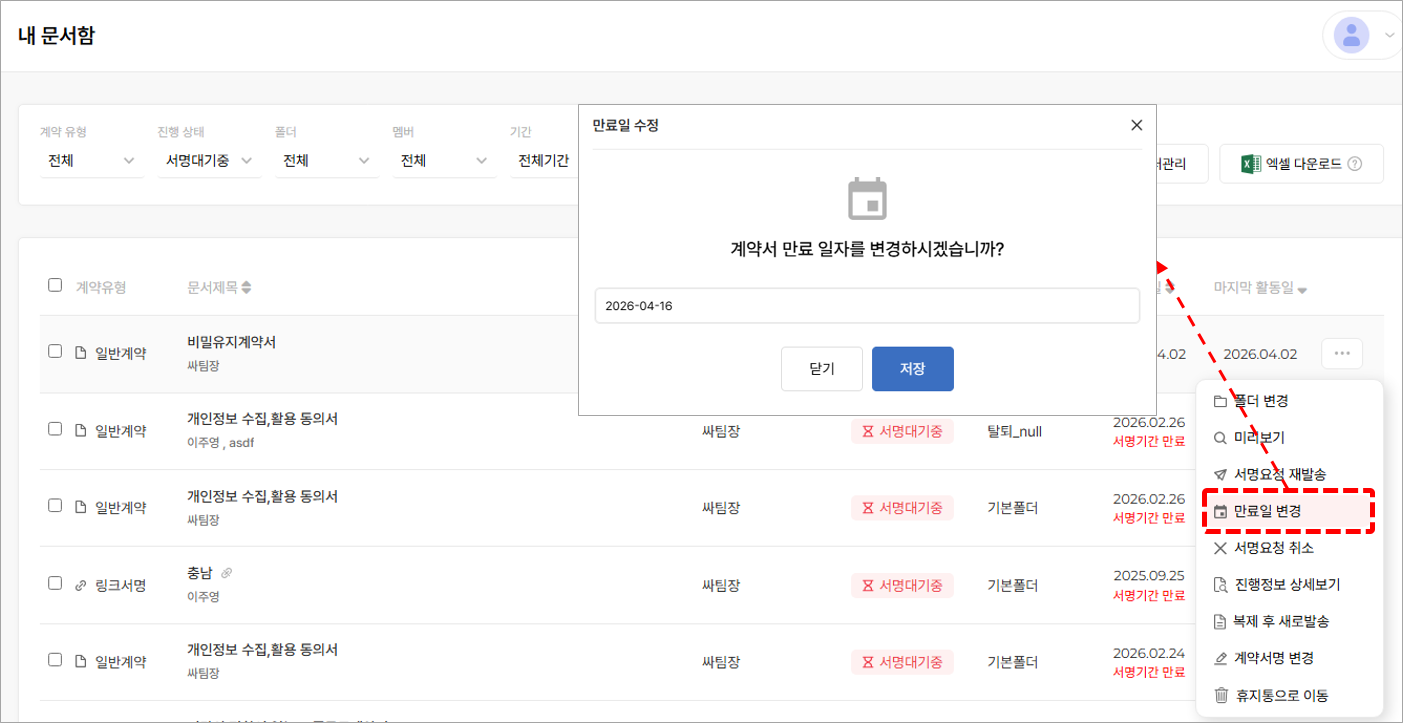This screenshot has height=723, width=1403.
Task: Click the calendar icon in the dialog
Action: 867,199
